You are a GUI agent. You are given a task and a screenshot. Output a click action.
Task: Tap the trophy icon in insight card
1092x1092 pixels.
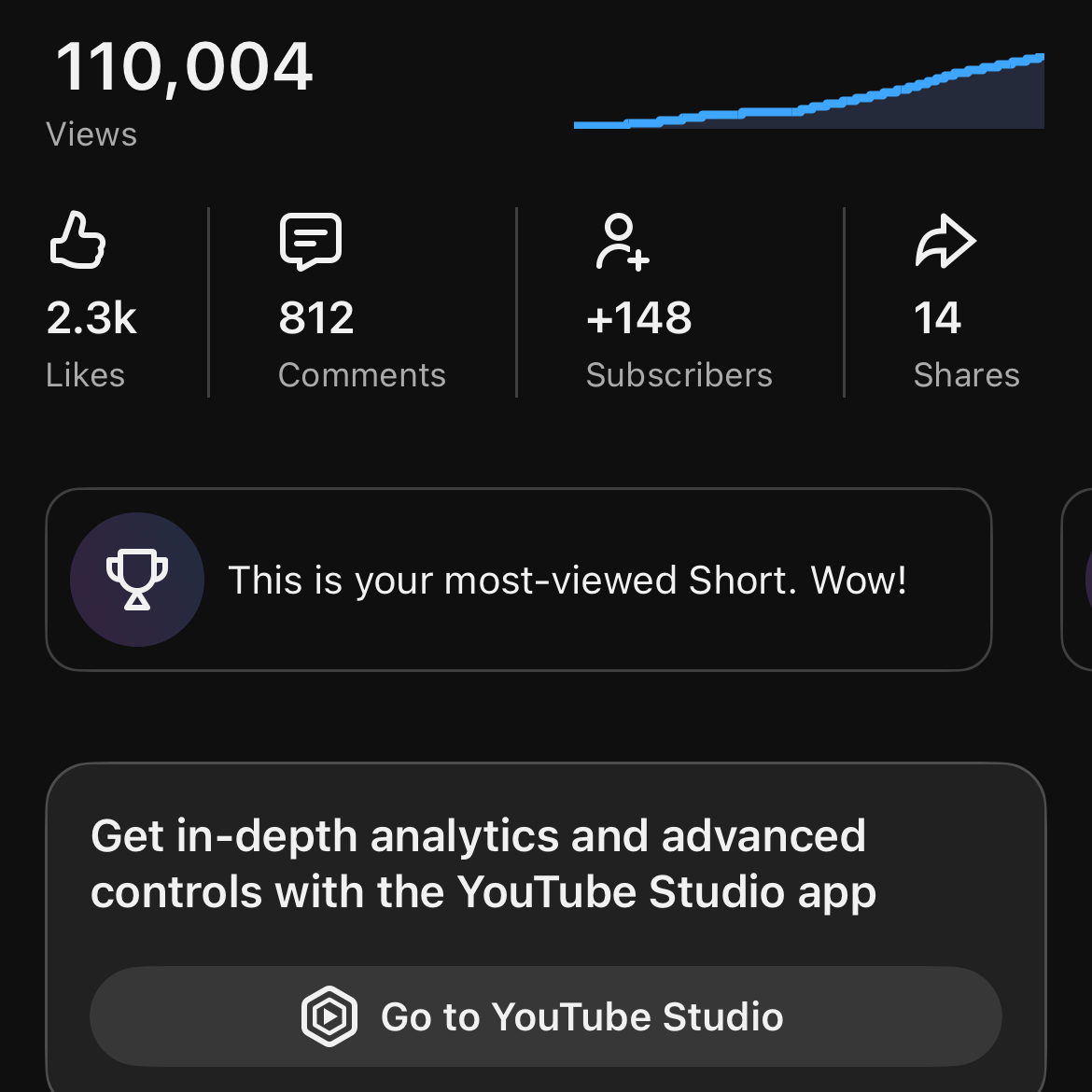coord(137,580)
